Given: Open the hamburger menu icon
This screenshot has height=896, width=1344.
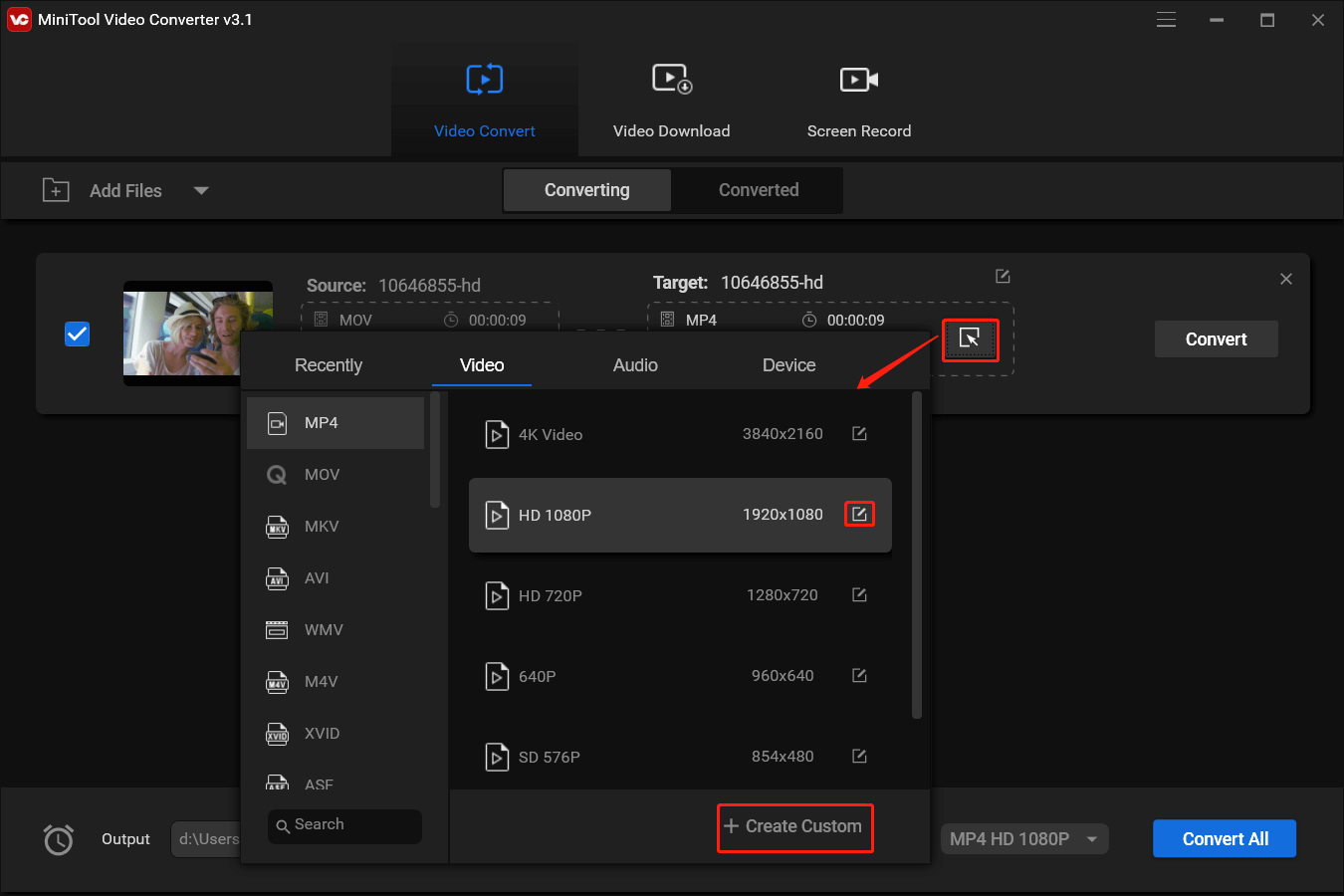Looking at the screenshot, I should pyautogui.click(x=1166, y=20).
